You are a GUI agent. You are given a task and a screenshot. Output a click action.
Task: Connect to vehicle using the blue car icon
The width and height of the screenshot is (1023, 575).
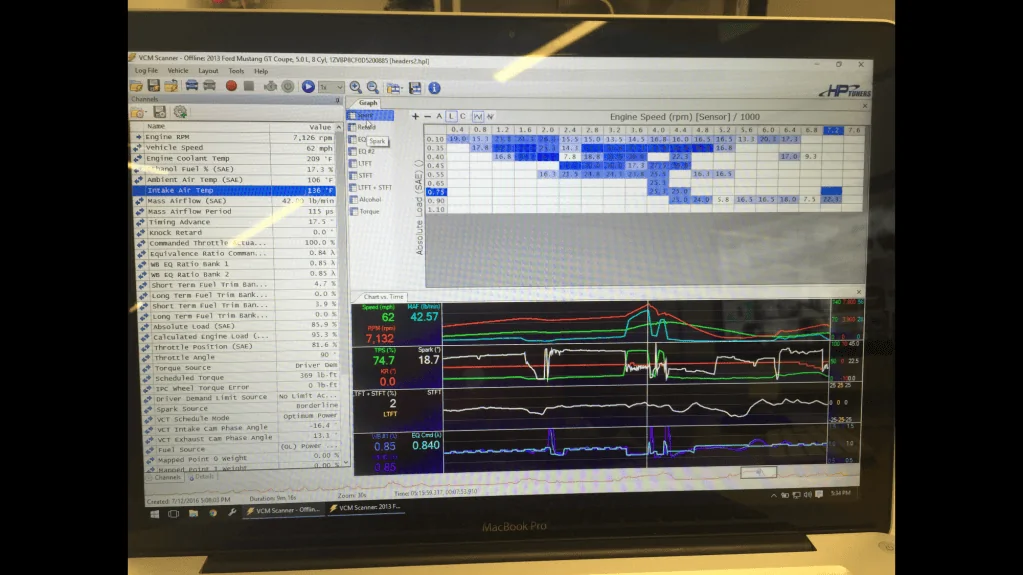(x=192, y=86)
